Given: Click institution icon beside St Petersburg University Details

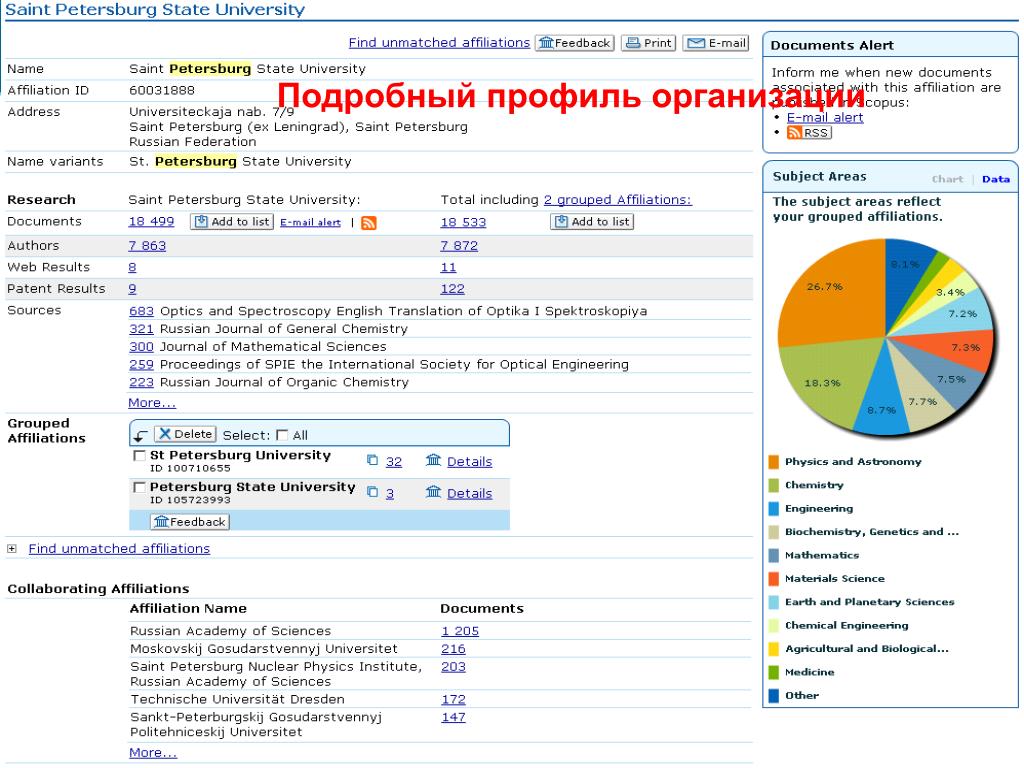Looking at the screenshot, I should pos(434,460).
